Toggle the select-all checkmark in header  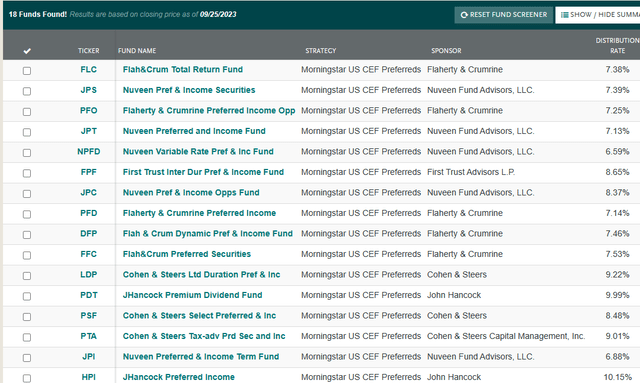[27, 51]
